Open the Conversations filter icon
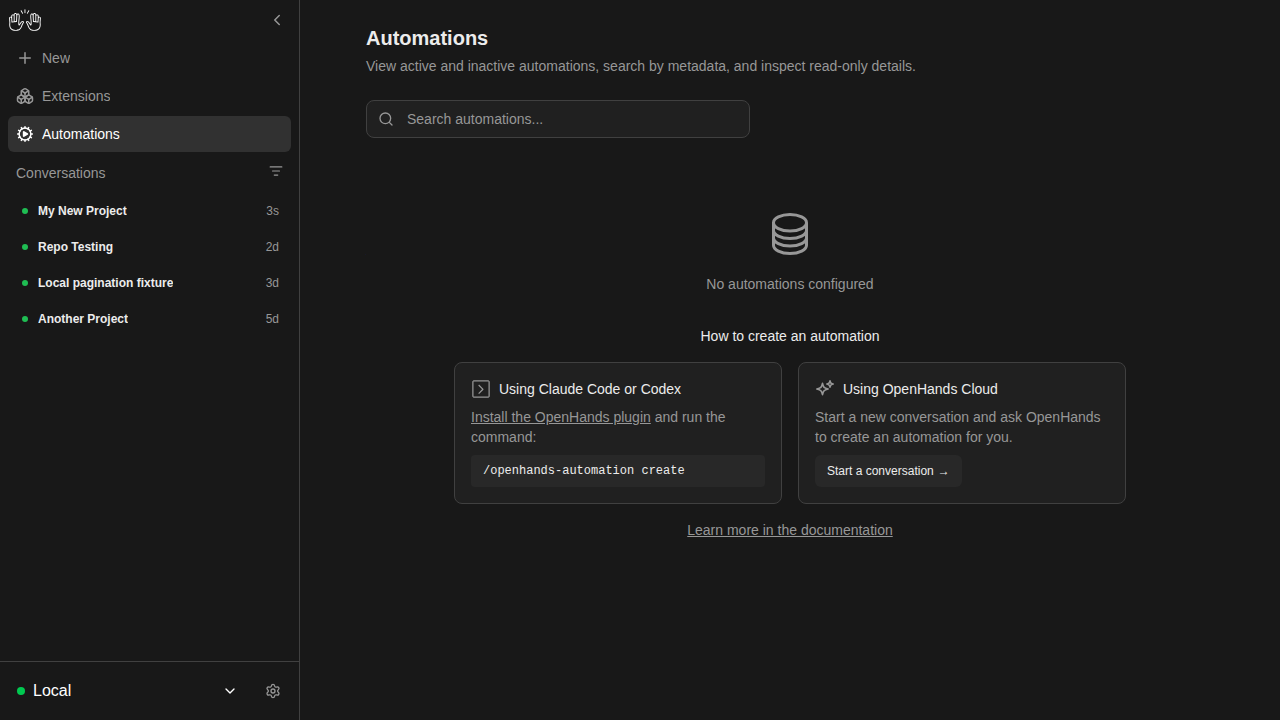1280x720 pixels. (276, 172)
